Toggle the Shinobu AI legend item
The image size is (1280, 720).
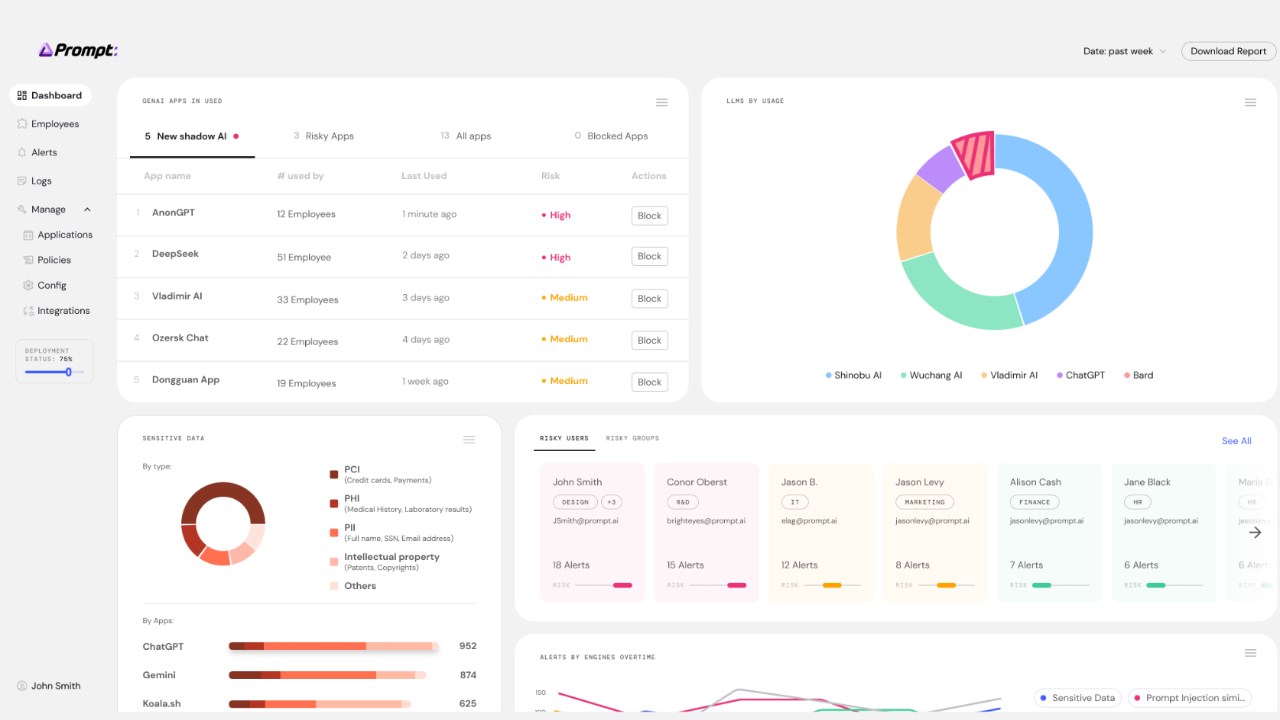[853, 375]
